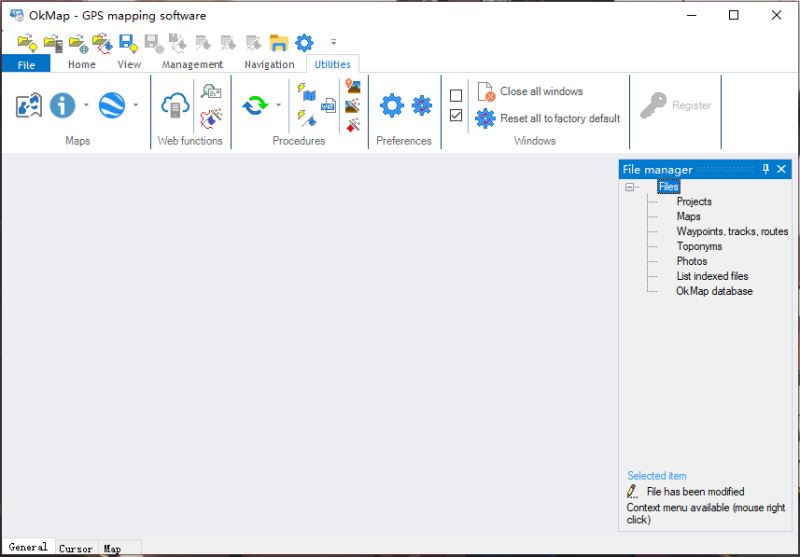
Task: Click open-folder icon with globe
Action: click(78, 43)
